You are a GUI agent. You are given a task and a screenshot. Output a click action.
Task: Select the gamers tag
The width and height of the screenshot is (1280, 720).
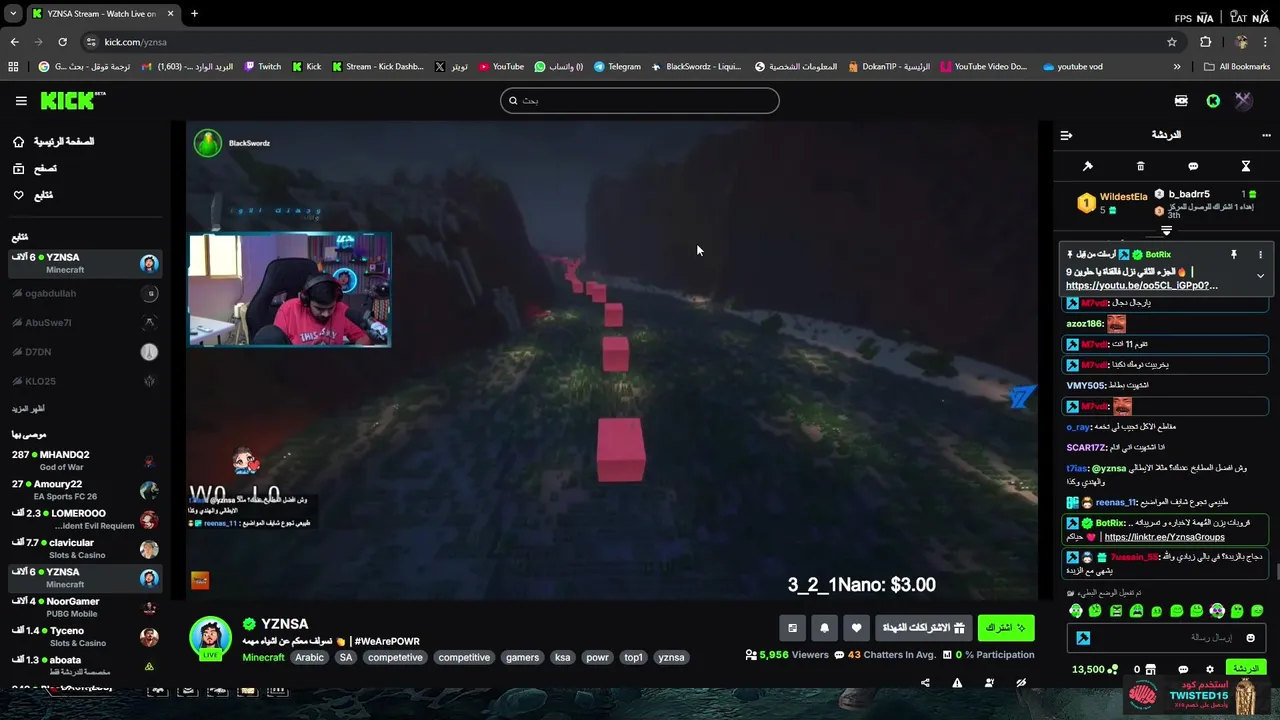(x=522, y=658)
